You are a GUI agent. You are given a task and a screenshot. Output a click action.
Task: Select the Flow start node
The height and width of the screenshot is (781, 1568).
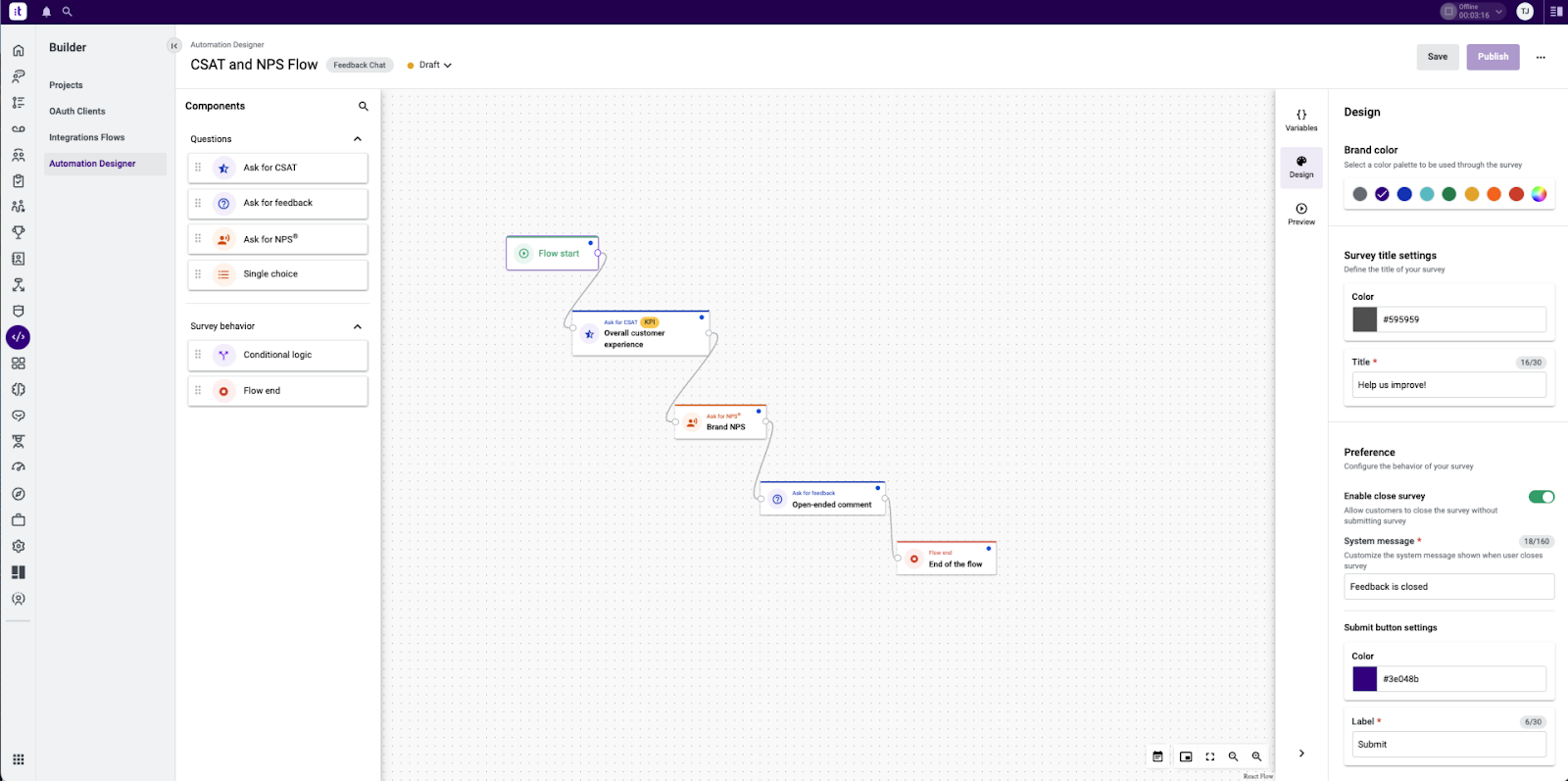click(x=553, y=253)
